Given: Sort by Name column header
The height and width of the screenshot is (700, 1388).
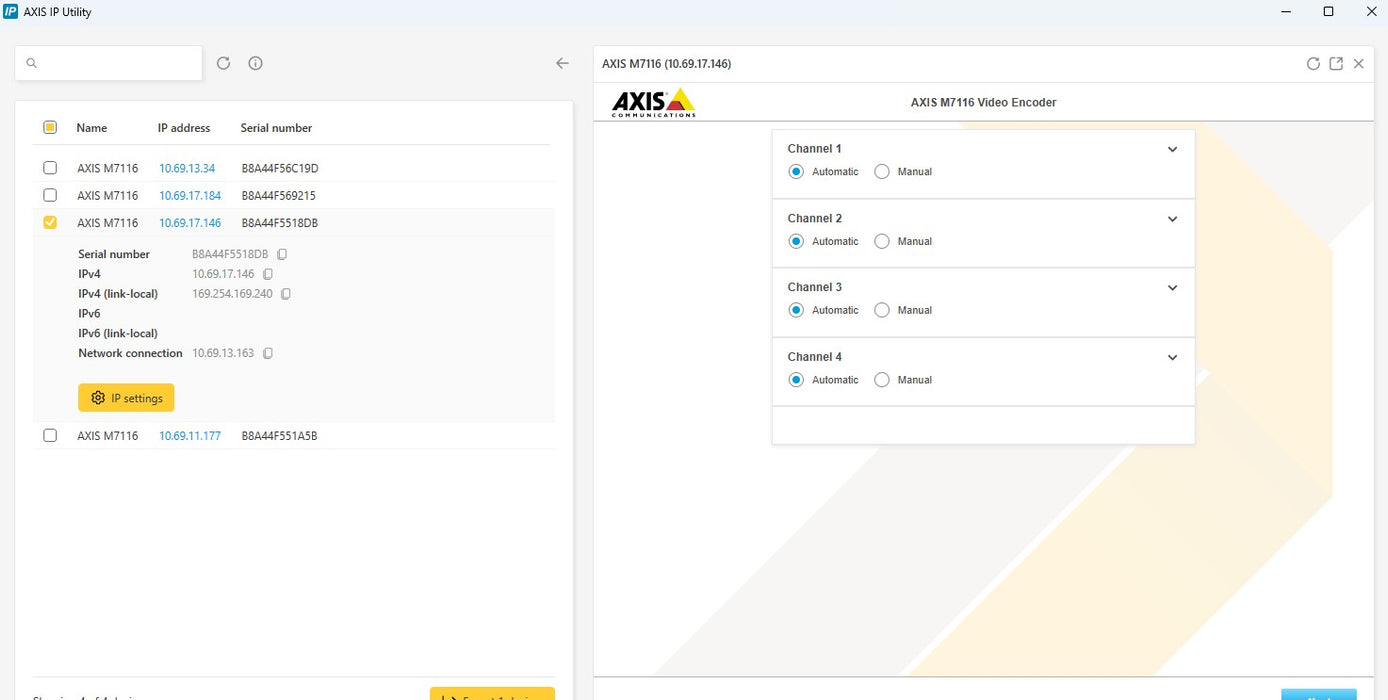Looking at the screenshot, I should click(92, 128).
